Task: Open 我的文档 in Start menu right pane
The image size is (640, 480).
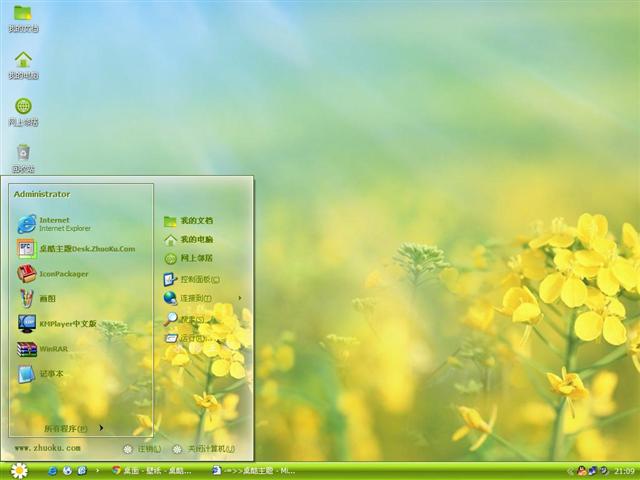Action: pos(188,221)
